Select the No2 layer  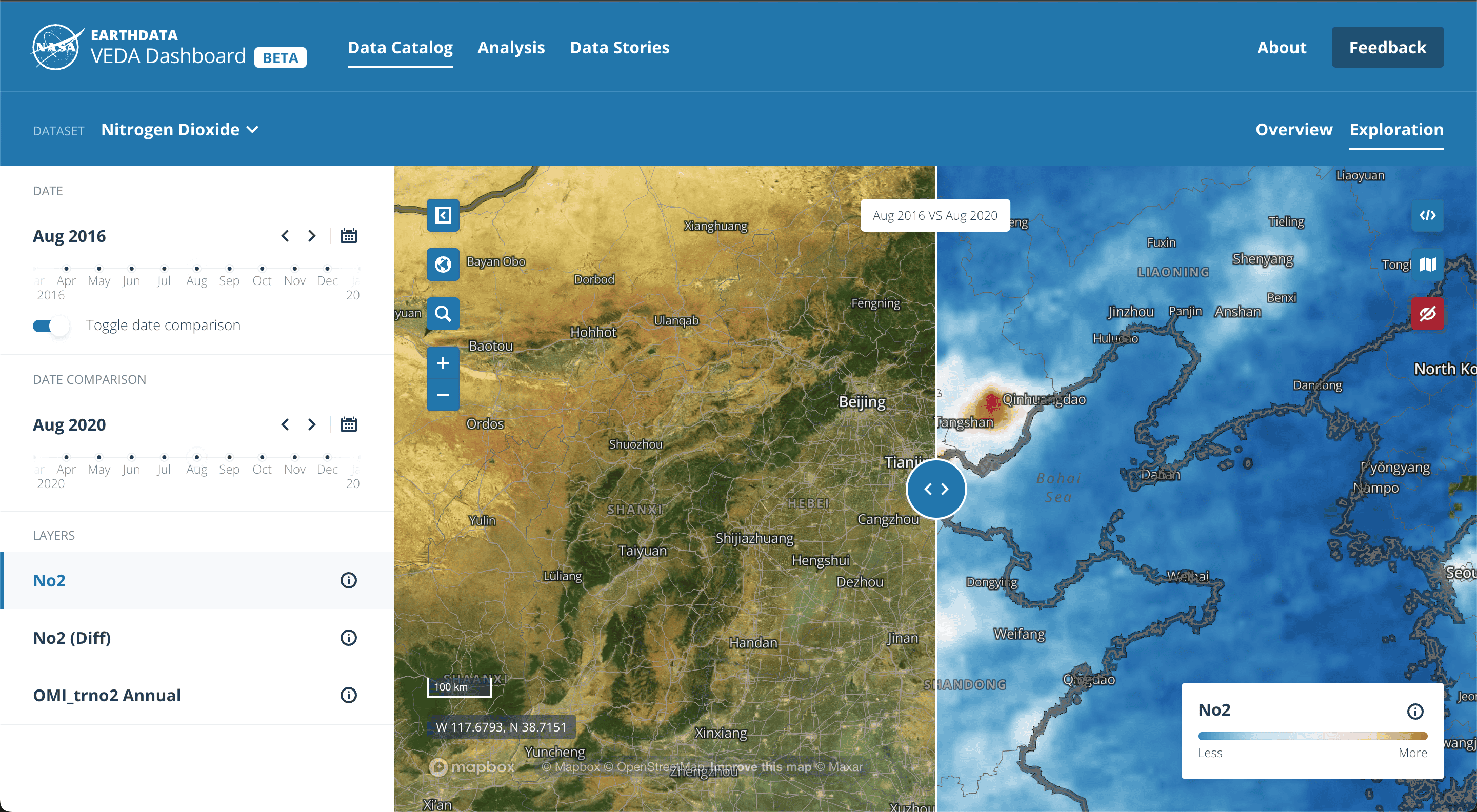pos(196,580)
